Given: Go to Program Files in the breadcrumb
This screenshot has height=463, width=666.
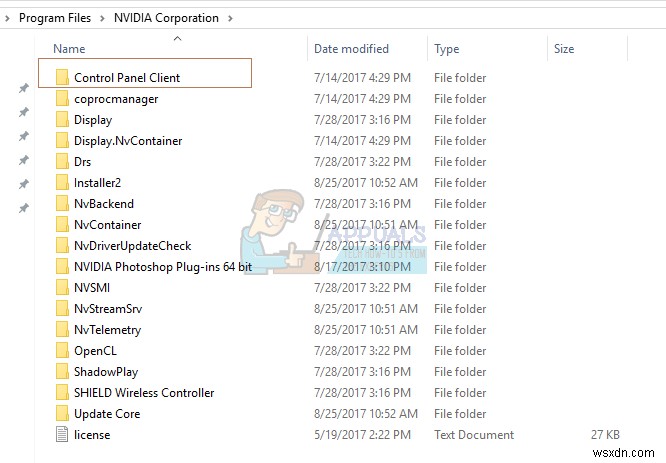Looking at the screenshot, I should tap(55, 18).
